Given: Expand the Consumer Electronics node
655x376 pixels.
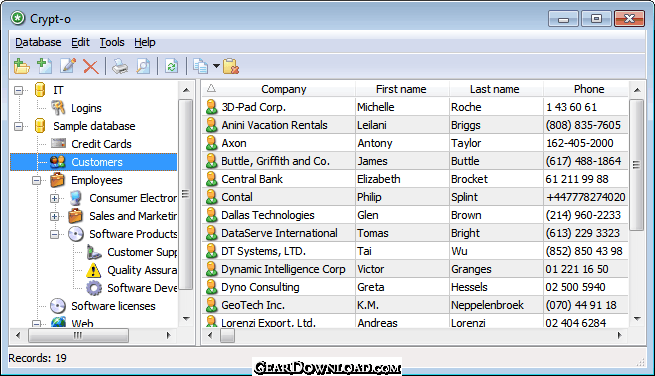Looking at the screenshot, I should 54,198.
